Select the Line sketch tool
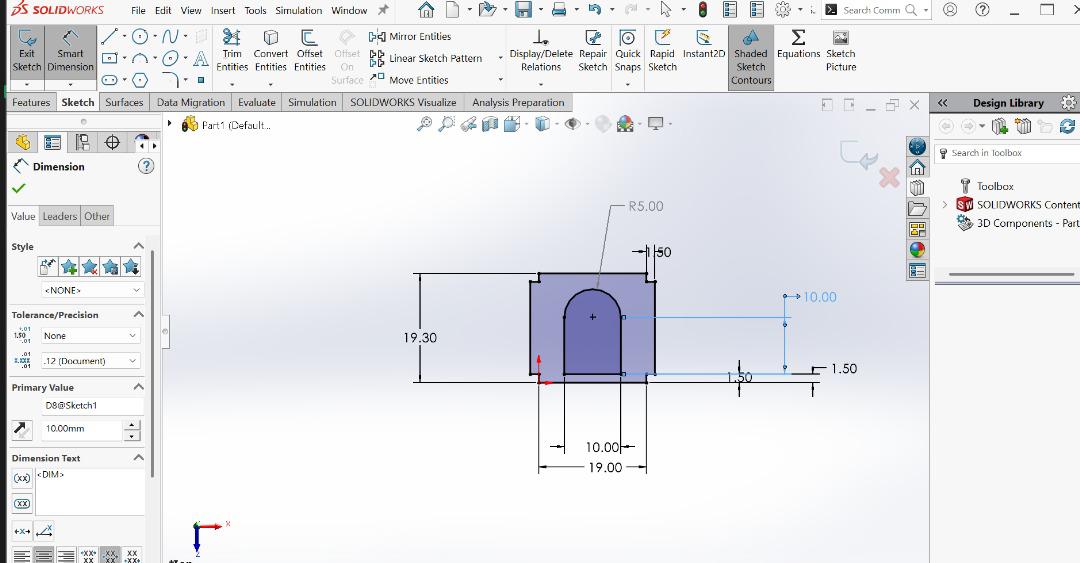This screenshot has width=1080, height=563. click(x=109, y=37)
